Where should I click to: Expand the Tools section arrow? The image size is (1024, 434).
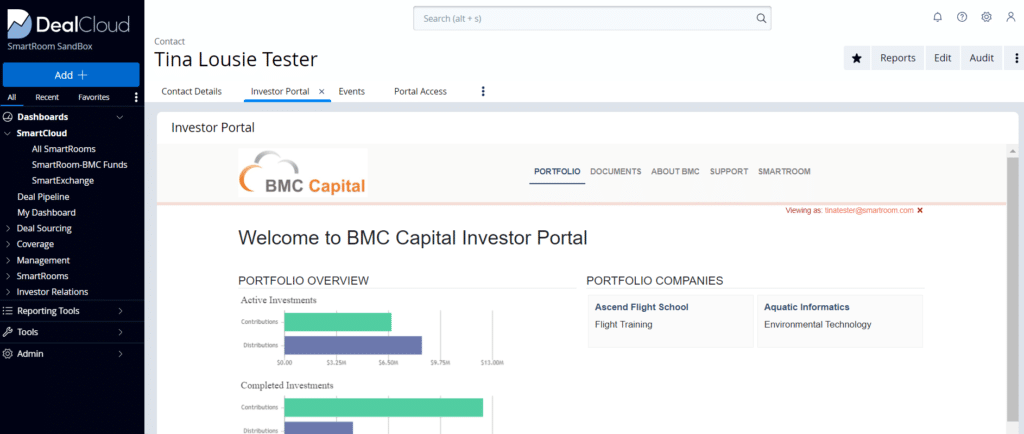coord(120,332)
